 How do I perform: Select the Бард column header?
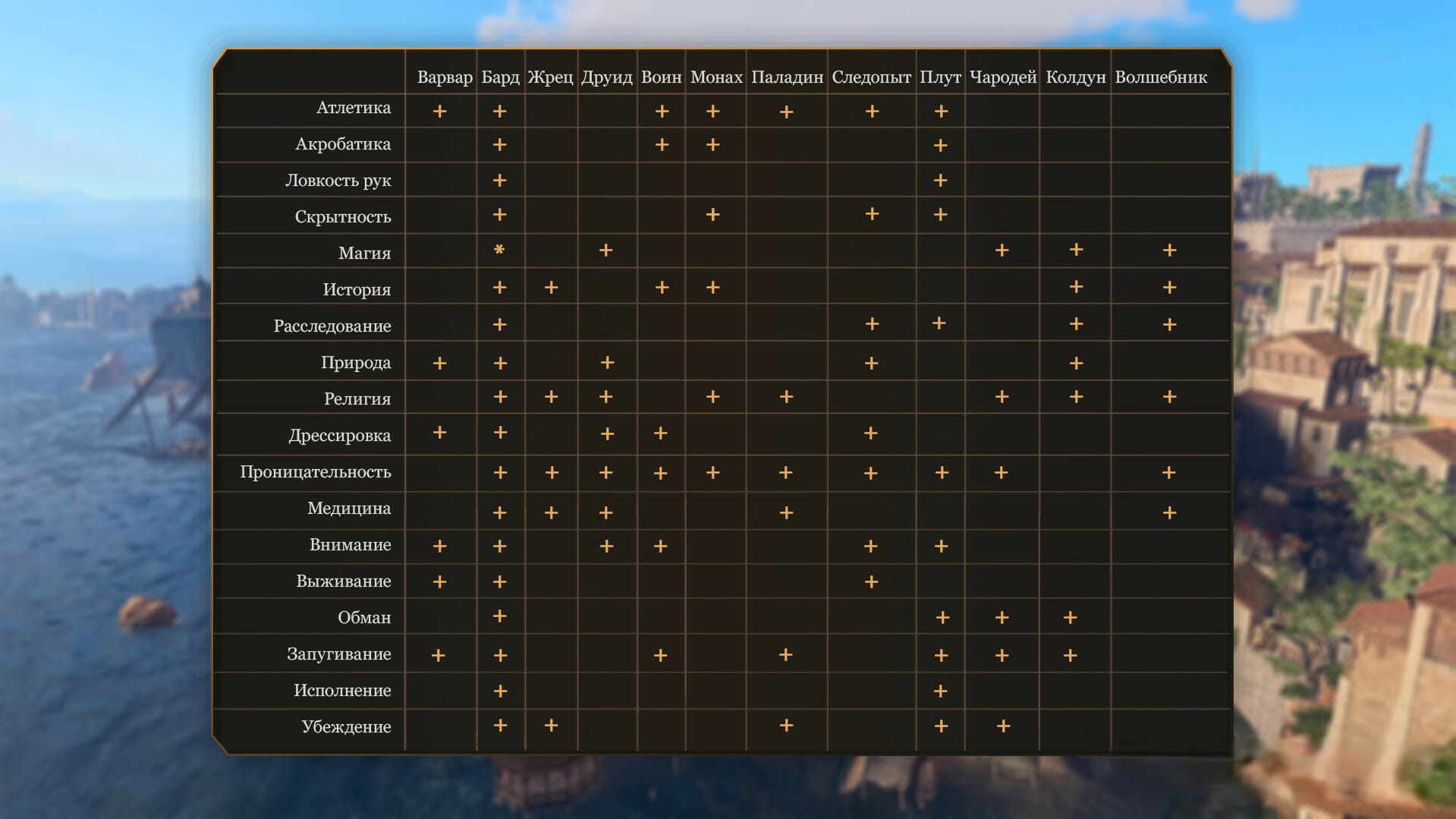click(500, 77)
